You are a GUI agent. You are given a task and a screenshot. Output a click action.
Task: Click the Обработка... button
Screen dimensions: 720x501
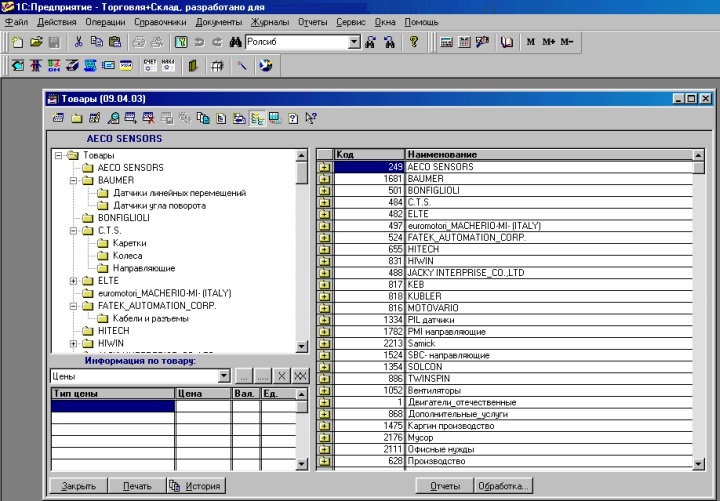(x=503, y=486)
